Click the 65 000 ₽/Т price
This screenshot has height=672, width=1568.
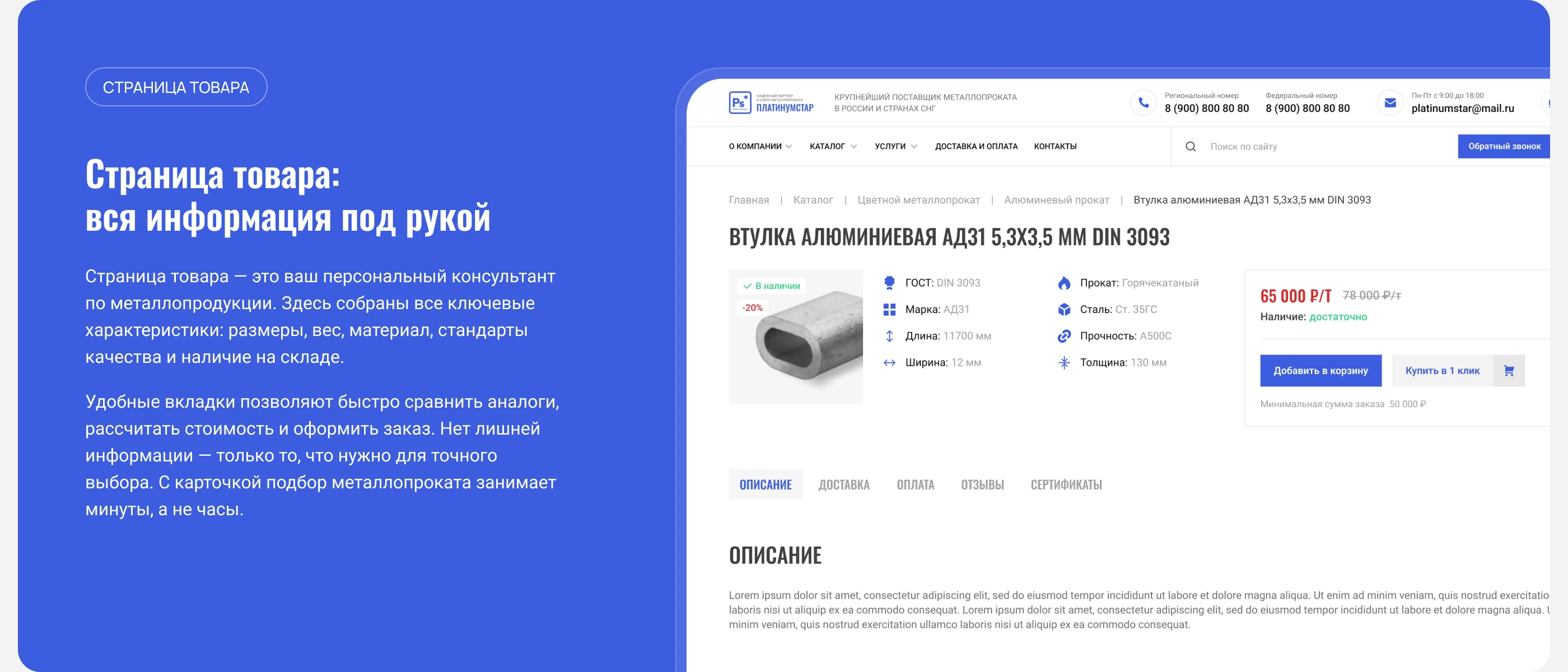point(1295,296)
